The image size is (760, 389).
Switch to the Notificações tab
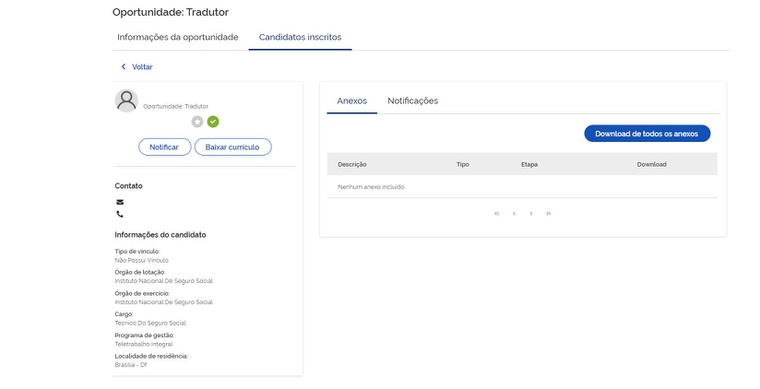[413, 101]
